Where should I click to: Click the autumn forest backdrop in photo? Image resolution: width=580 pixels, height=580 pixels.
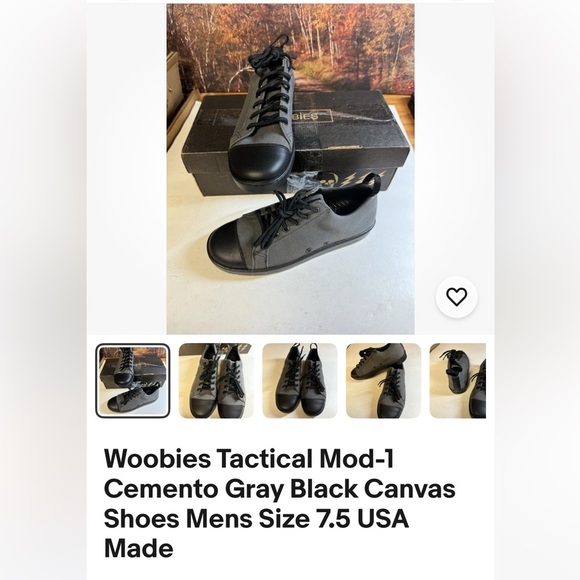coord(290,44)
